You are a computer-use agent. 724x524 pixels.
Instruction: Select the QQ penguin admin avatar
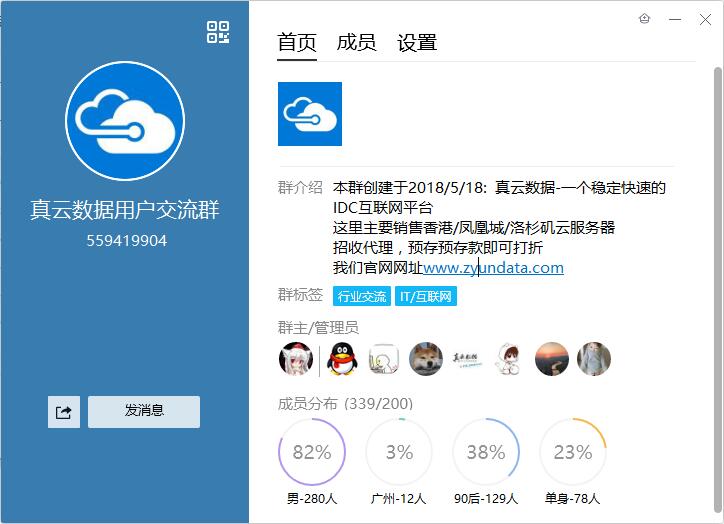[x=342, y=359]
